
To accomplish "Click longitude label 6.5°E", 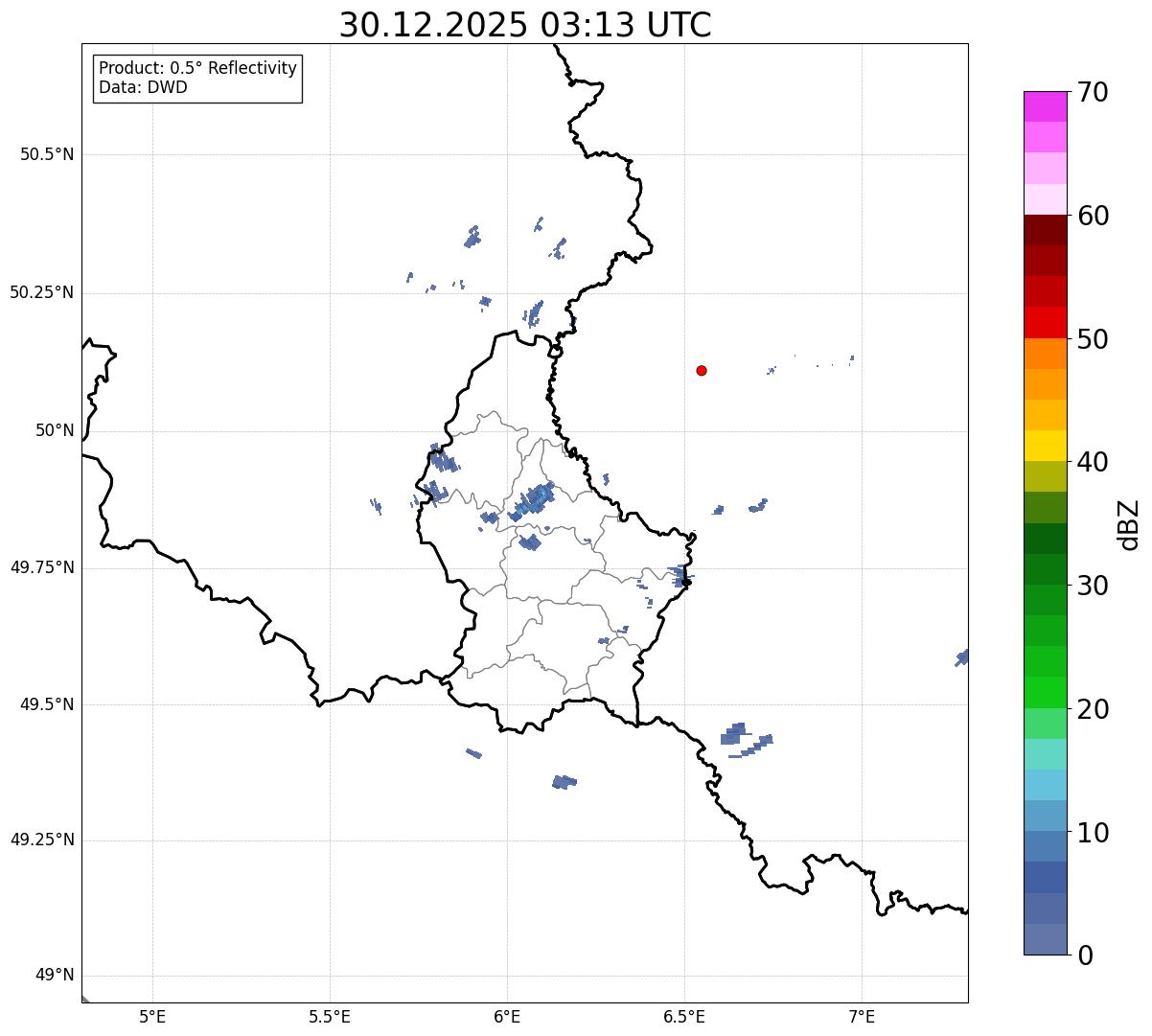I will coord(684,1016).
